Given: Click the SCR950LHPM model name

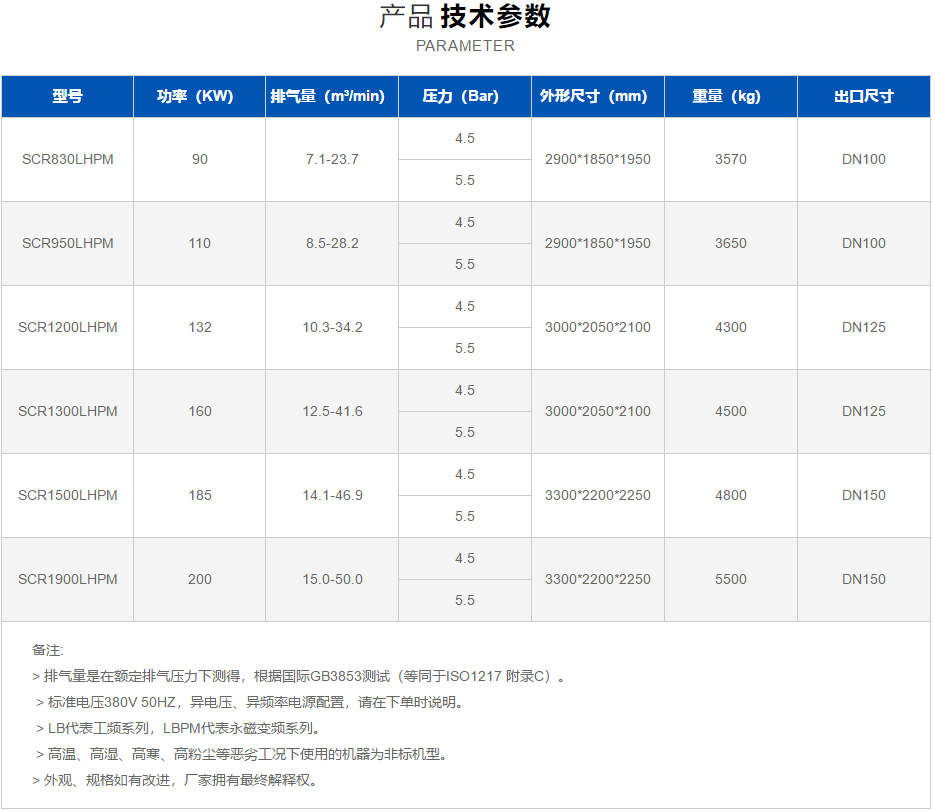Looking at the screenshot, I should click(x=66, y=243).
